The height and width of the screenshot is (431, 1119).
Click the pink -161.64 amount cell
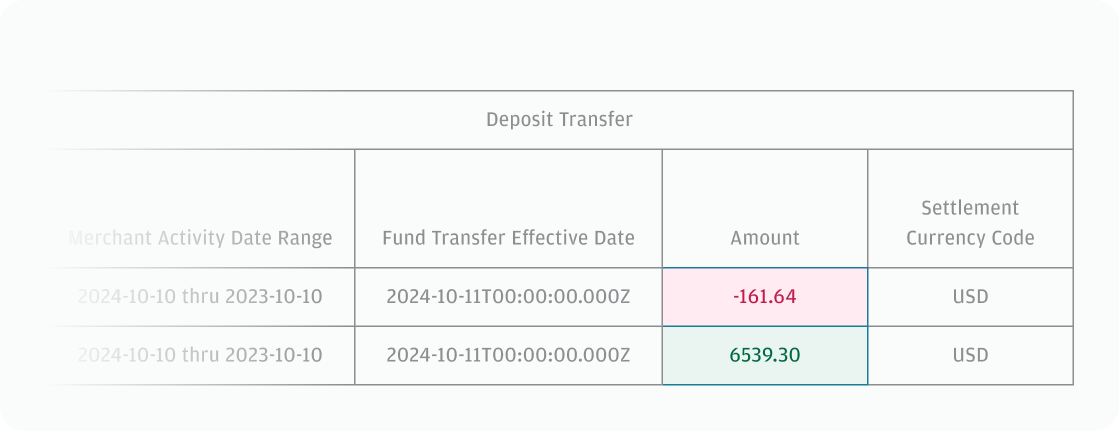tap(765, 297)
